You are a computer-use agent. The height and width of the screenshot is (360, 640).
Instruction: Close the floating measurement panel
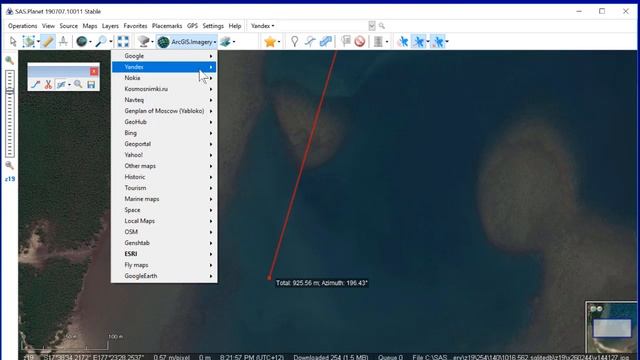pyautogui.click(x=94, y=71)
